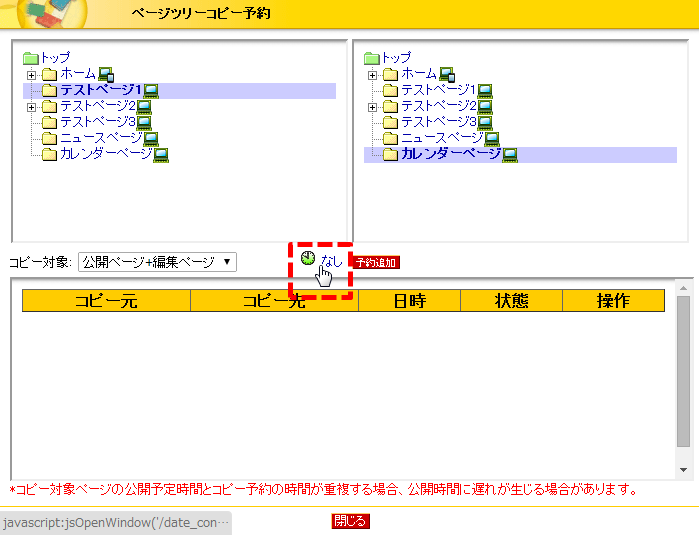The width and height of the screenshot is (699, 536).
Task: Click the top folder icon in left tree
Action: [x=31, y=58]
